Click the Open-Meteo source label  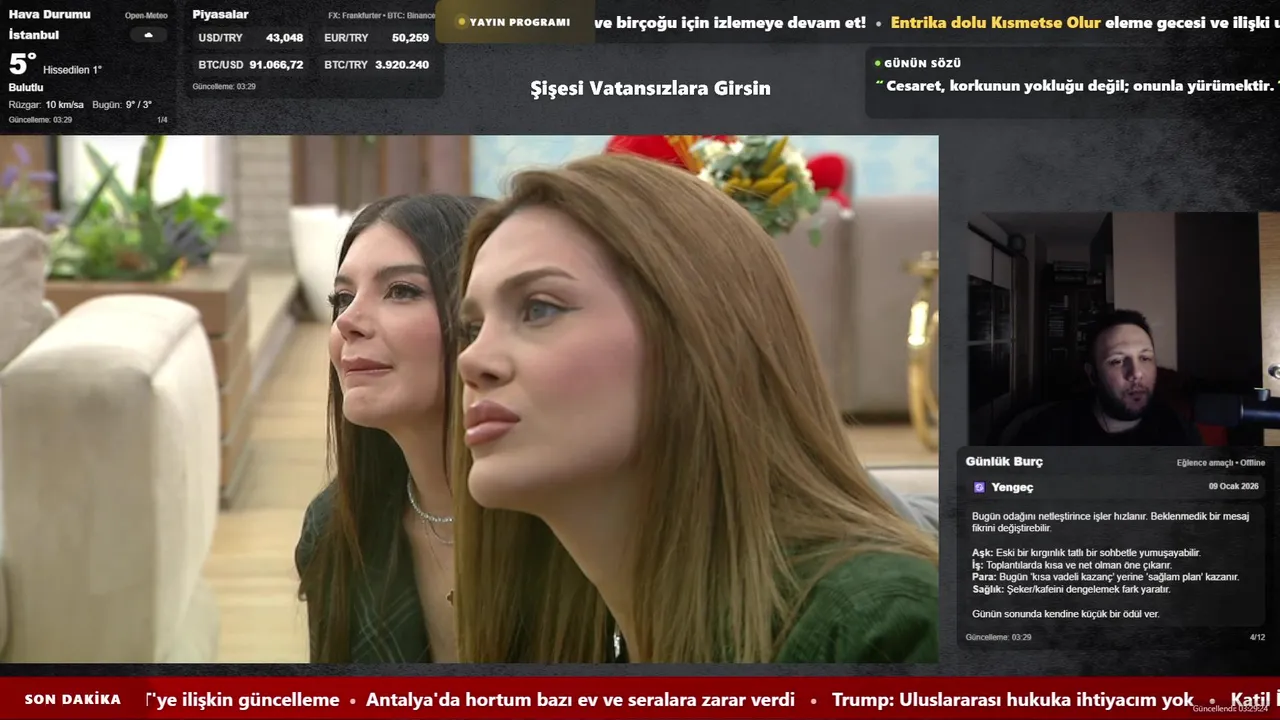coord(147,15)
